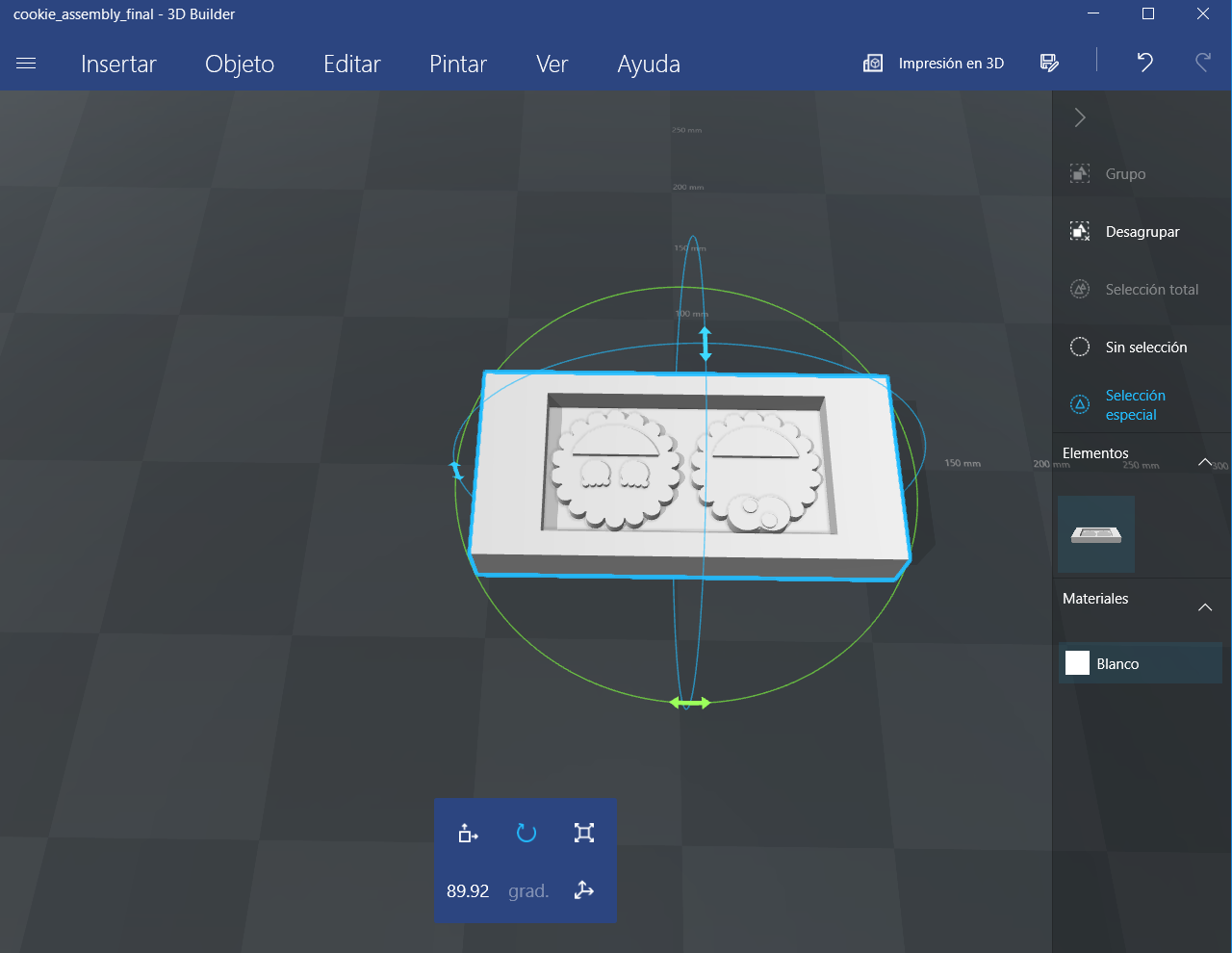The width and height of the screenshot is (1232, 953).
Task: Open the Ver menu
Action: pyautogui.click(x=552, y=64)
